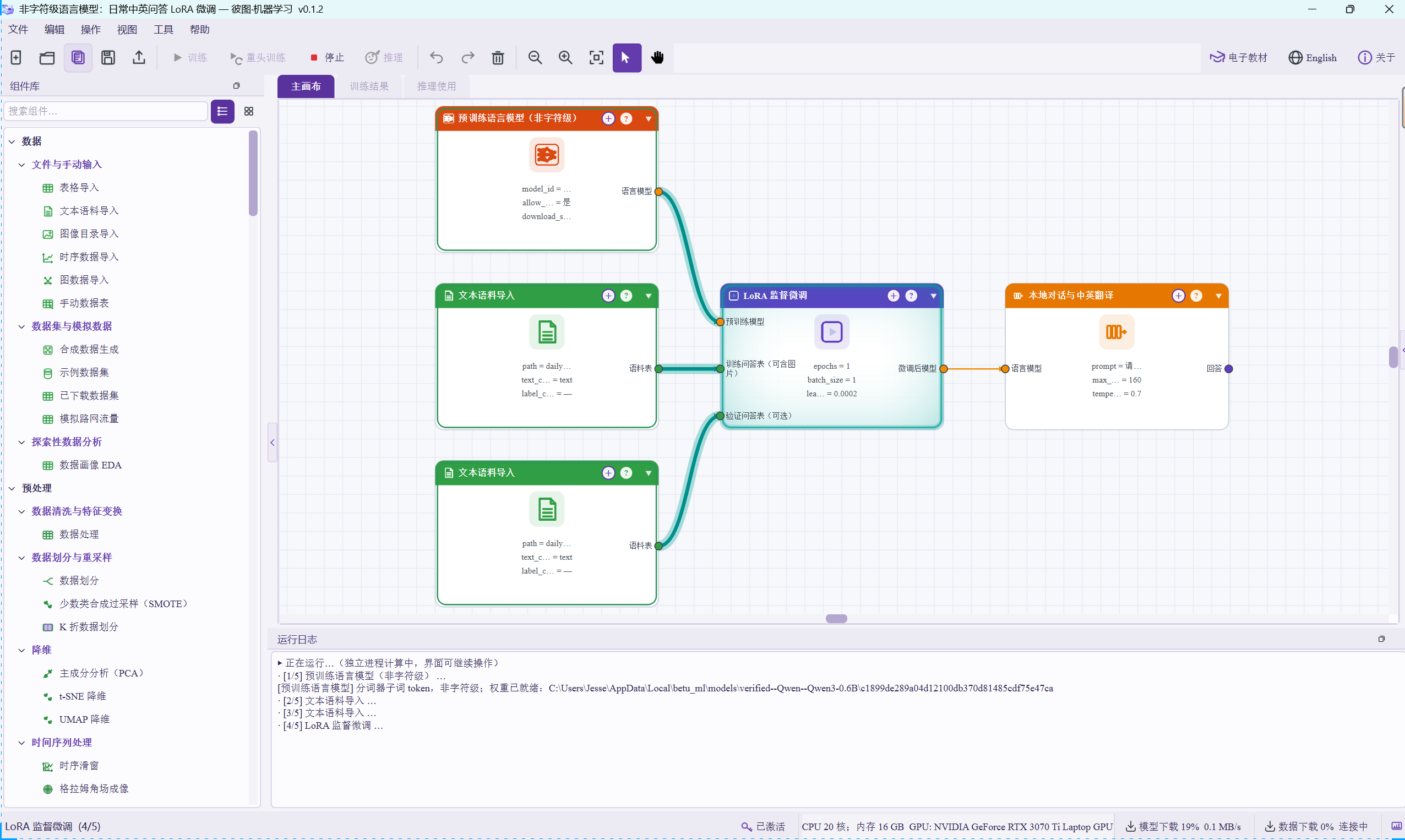
Task: Click the canvas horizontal scrollbar thumb
Action: [x=836, y=619]
